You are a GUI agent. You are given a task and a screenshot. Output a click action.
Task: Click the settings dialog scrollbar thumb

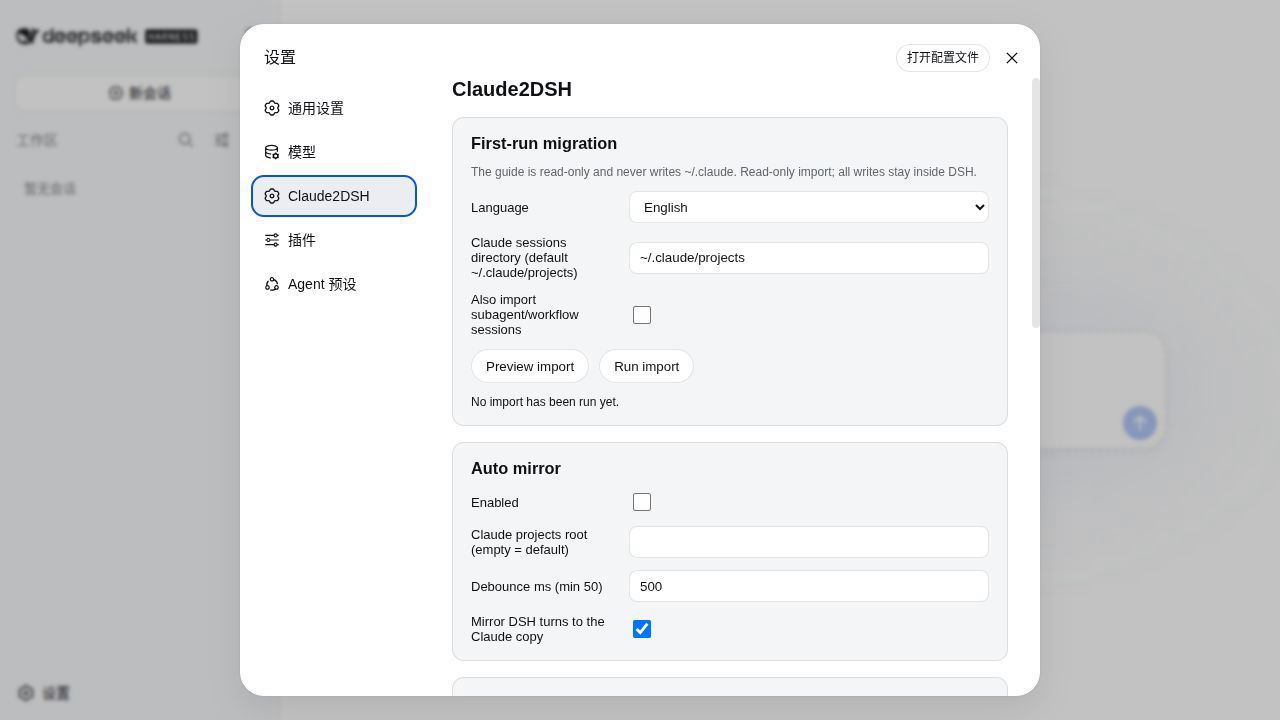pos(1035,203)
